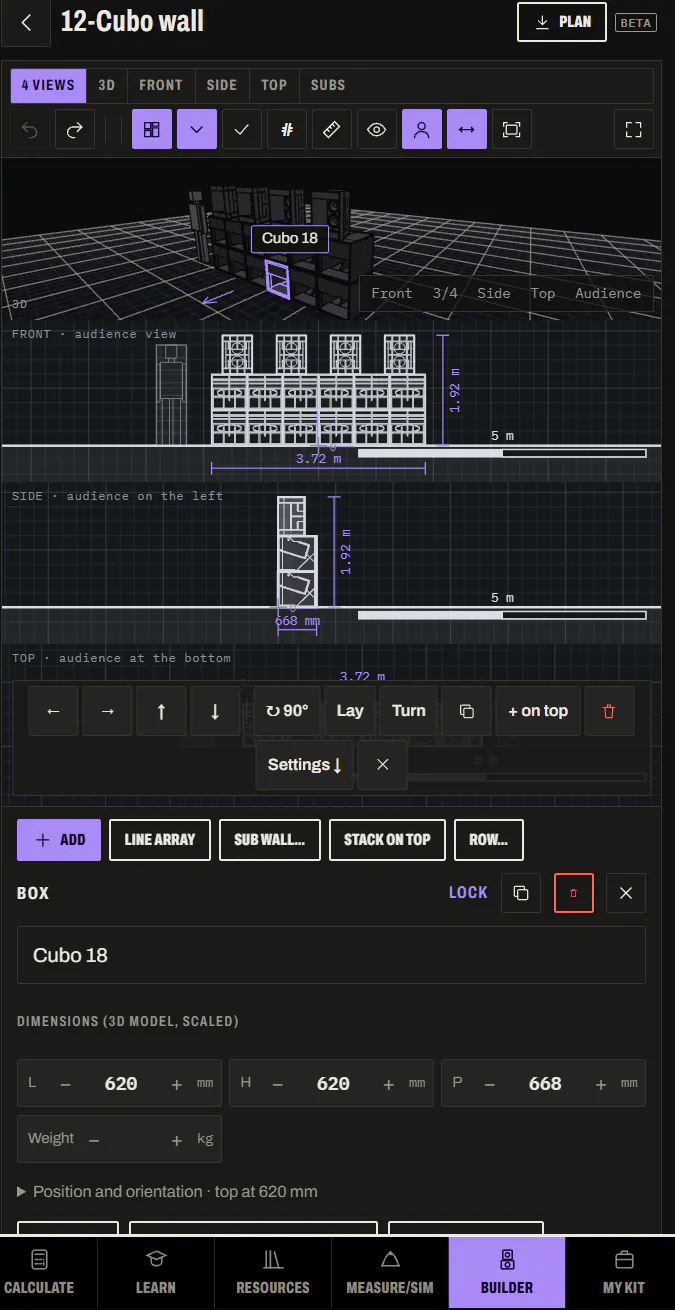
Task: Switch to 4 VIEWS tab
Action: [48, 86]
